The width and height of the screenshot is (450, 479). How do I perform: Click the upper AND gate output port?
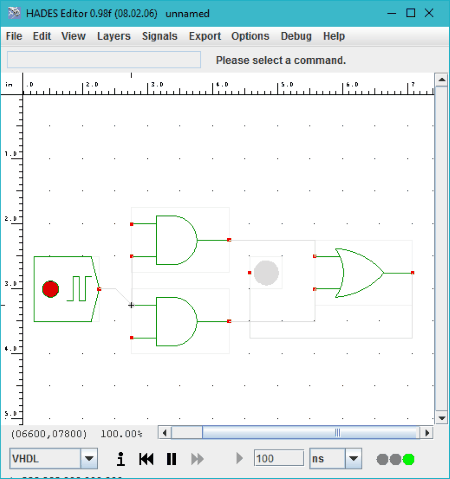coord(229,240)
